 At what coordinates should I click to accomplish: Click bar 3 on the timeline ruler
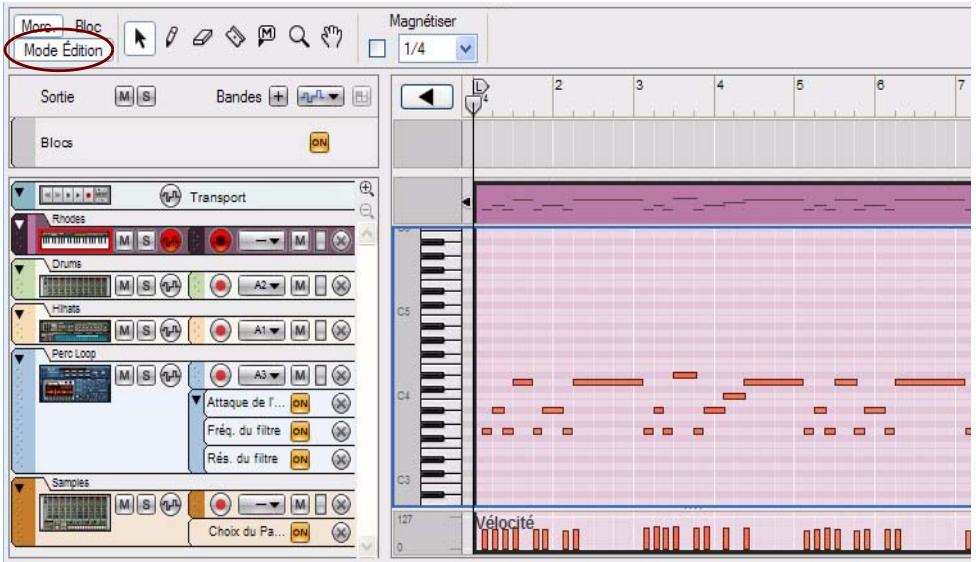[x=639, y=85]
